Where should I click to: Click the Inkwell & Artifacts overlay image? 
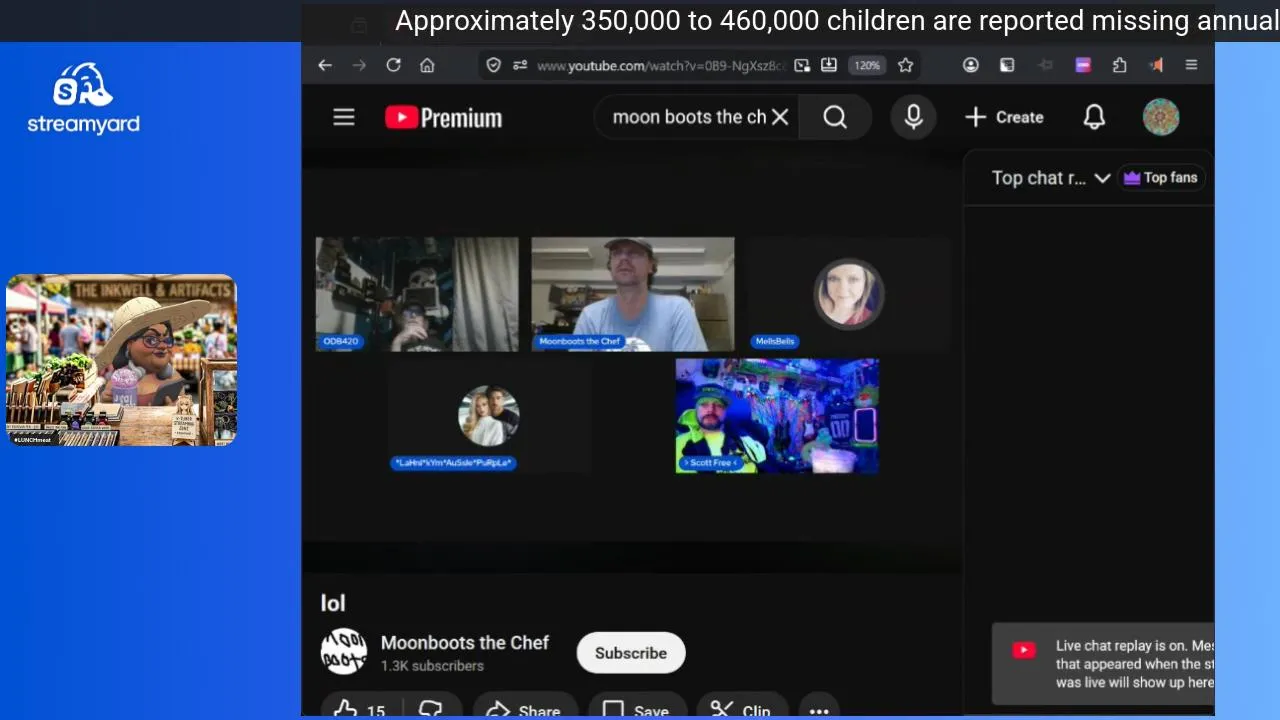tap(121, 360)
